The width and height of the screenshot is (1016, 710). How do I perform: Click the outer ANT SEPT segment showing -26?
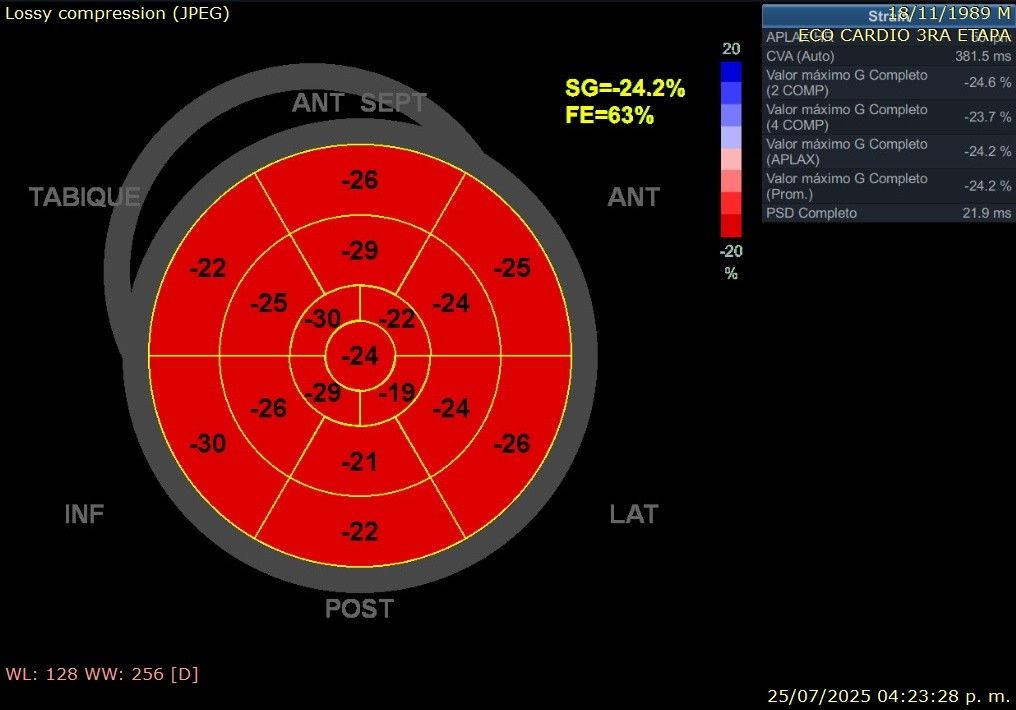pos(359,181)
